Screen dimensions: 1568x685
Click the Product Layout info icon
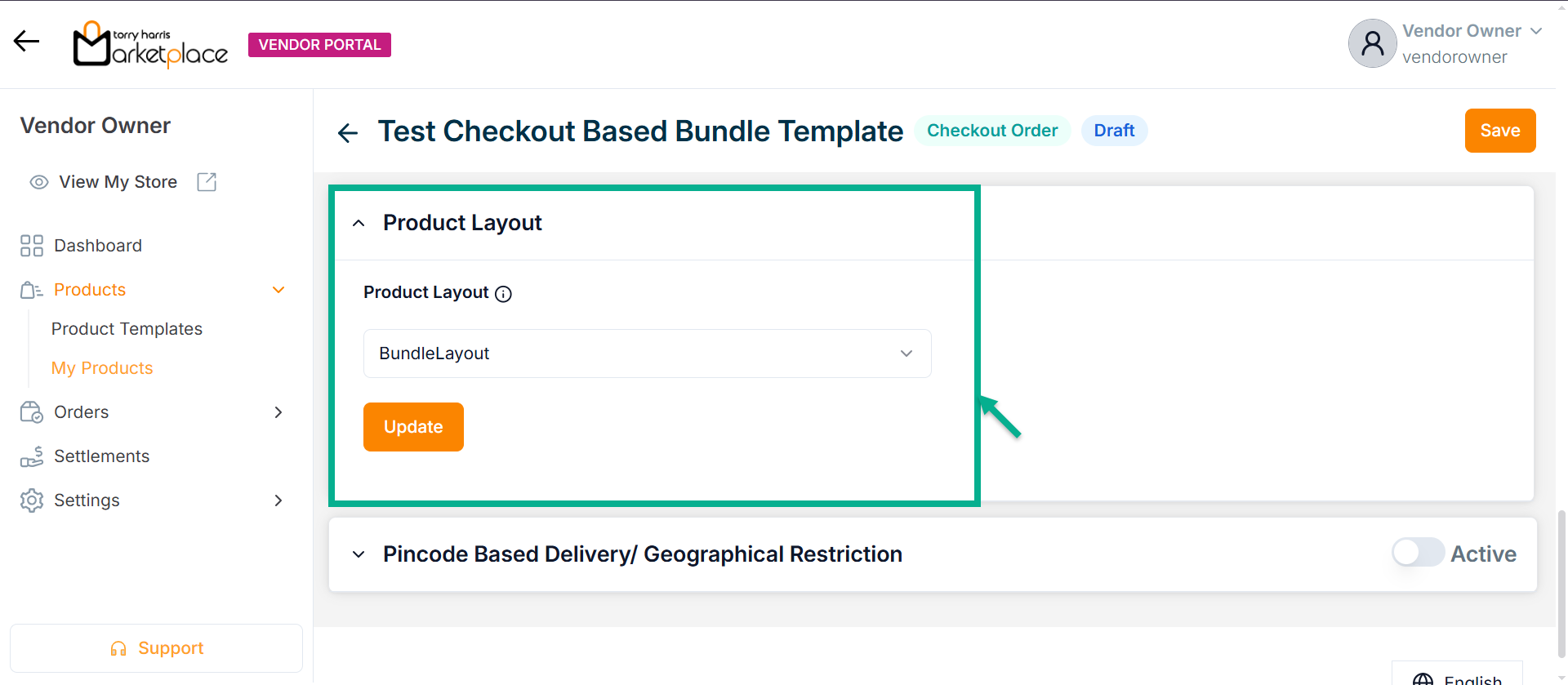pyautogui.click(x=504, y=294)
